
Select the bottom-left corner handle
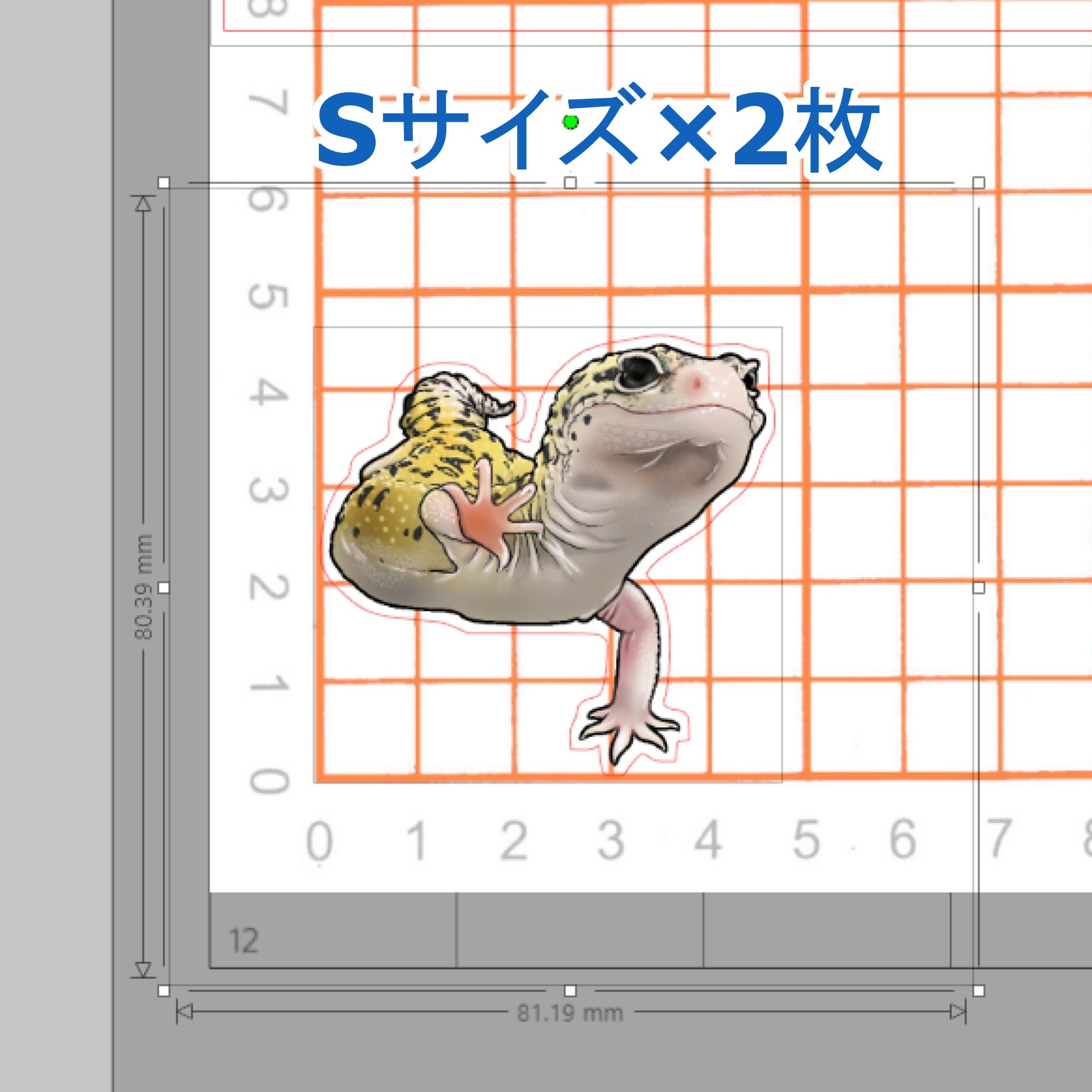(x=164, y=991)
